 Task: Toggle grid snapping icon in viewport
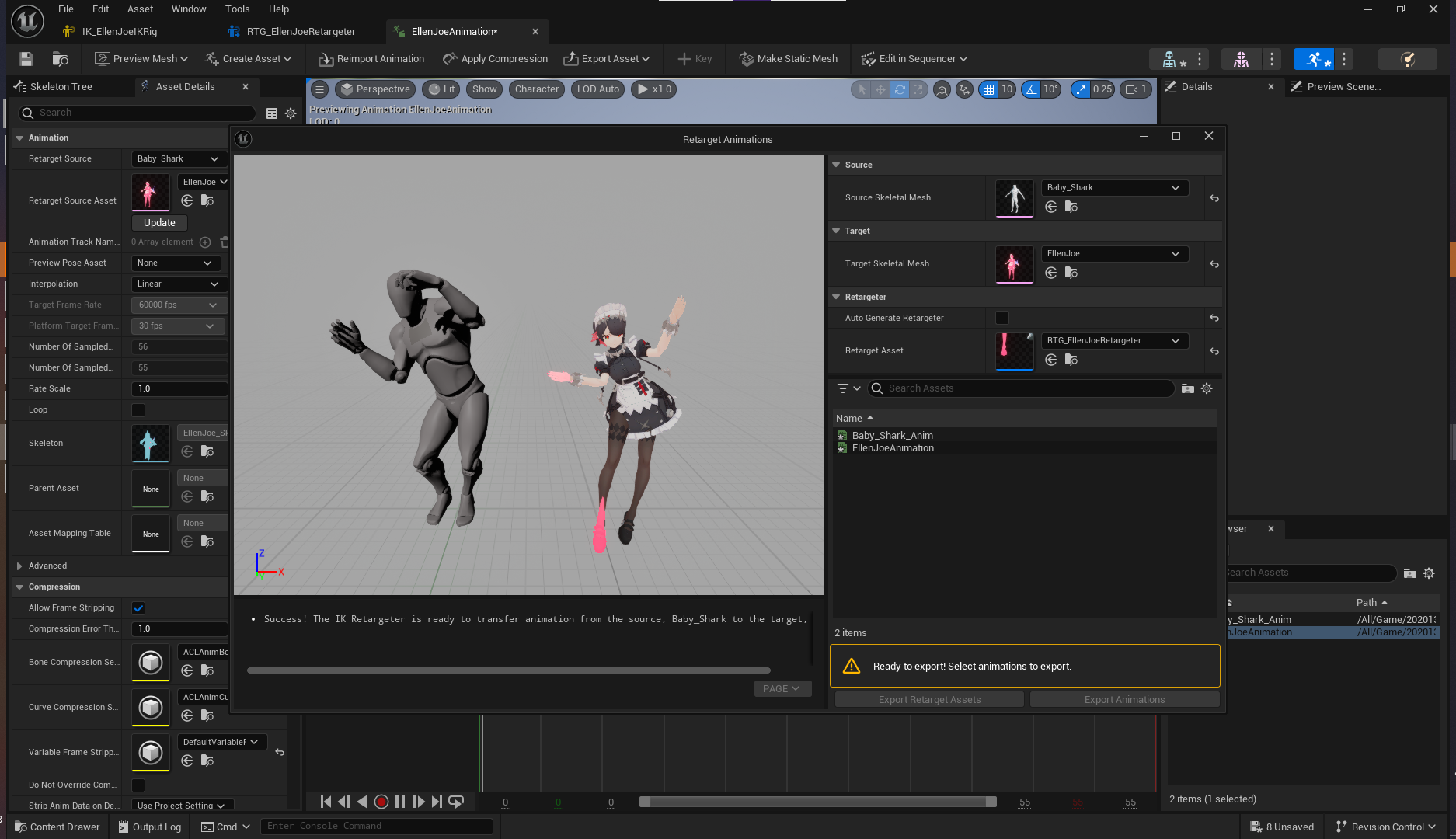click(988, 89)
